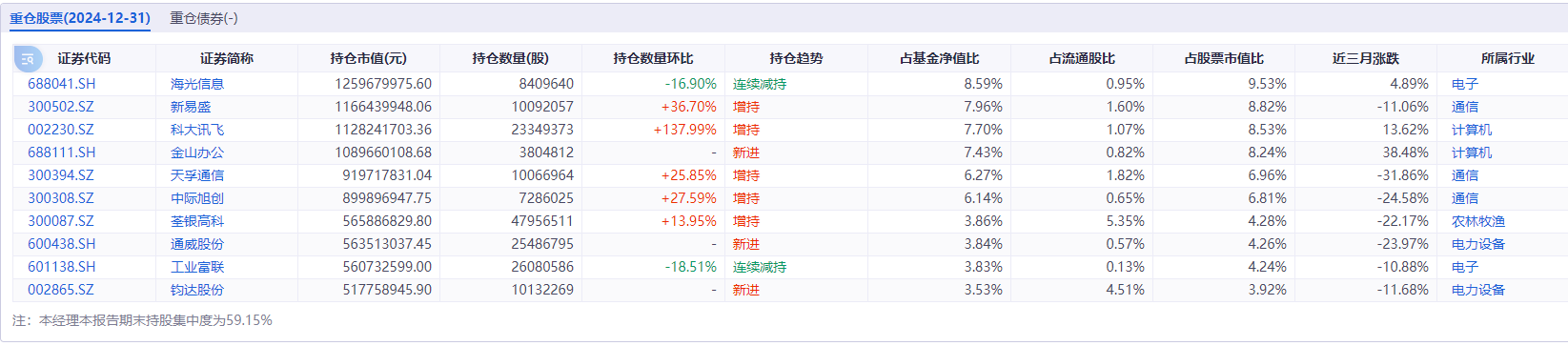
Task: Click 钧达股份 stock link
Action: coord(197,290)
